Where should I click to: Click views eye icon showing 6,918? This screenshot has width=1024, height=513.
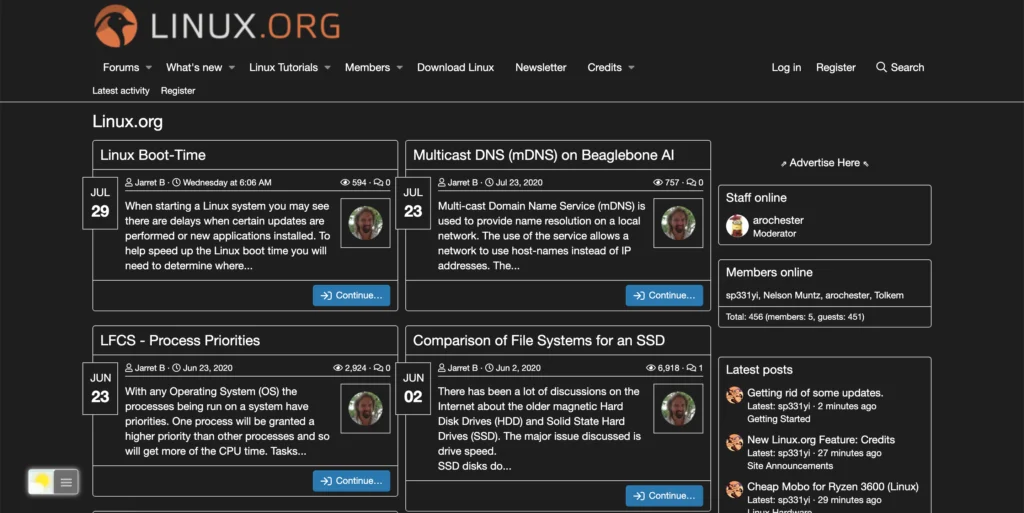[x=650, y=368]
